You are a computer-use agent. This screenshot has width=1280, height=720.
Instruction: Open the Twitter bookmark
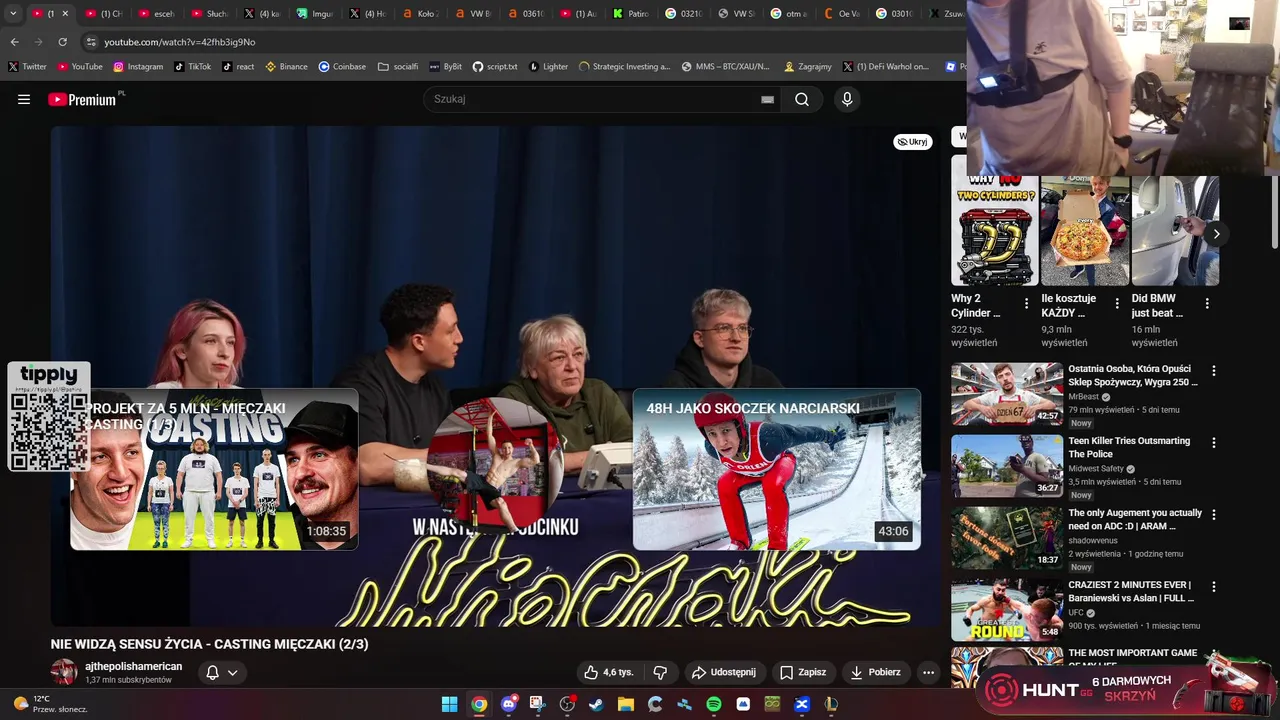(x=27, y=66)
